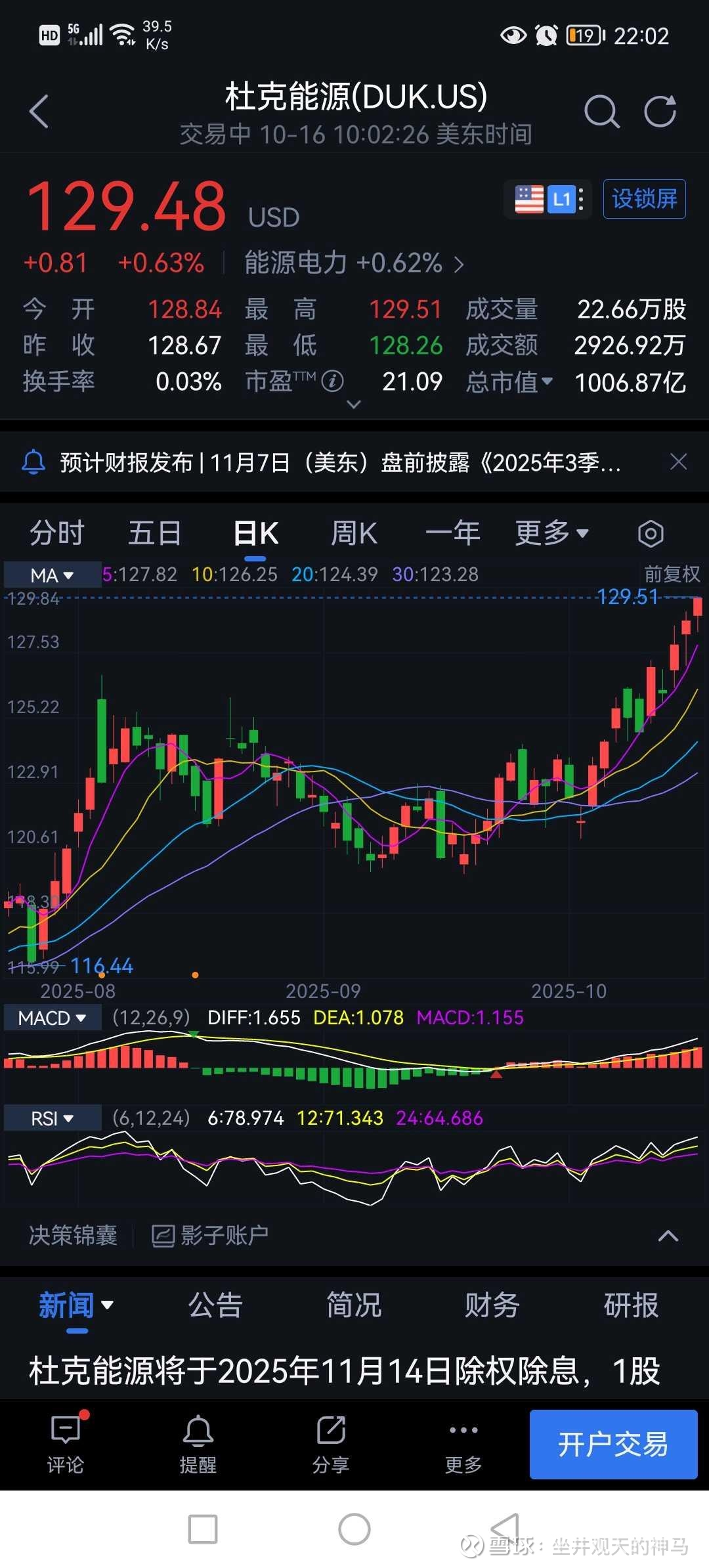Screen dimensions: 709x1568
Task: Open the MACD indicator dropdown
Action: pos(53,1018)
